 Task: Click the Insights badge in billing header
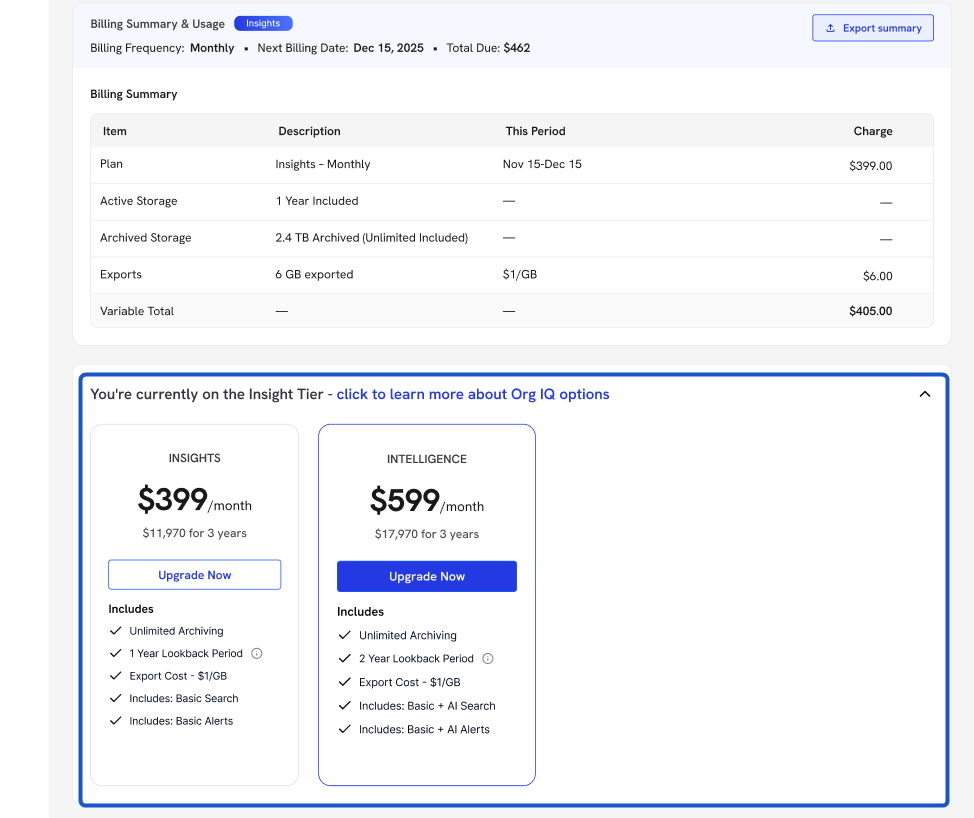263,23
